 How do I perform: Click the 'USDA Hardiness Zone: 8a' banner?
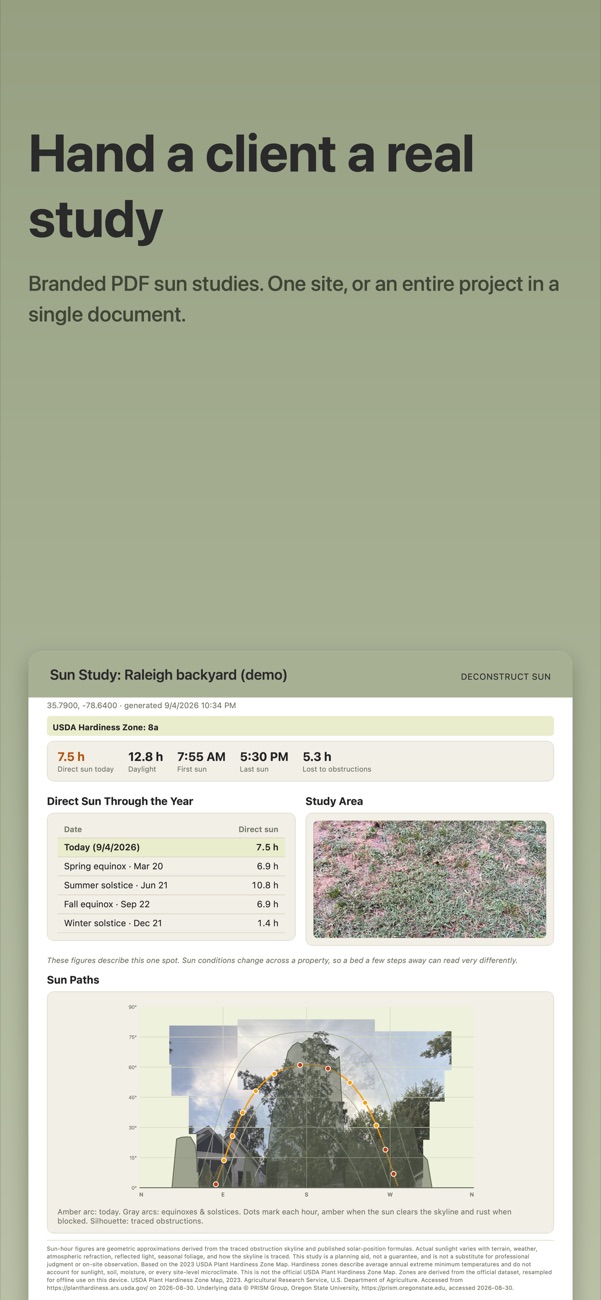300,727
